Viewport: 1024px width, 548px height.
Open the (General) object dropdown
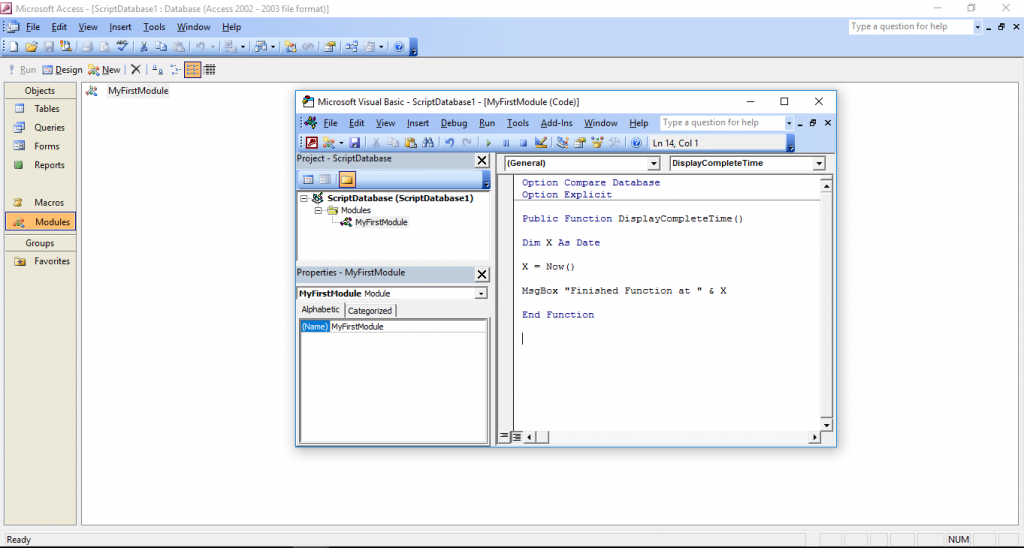point(654,163)
